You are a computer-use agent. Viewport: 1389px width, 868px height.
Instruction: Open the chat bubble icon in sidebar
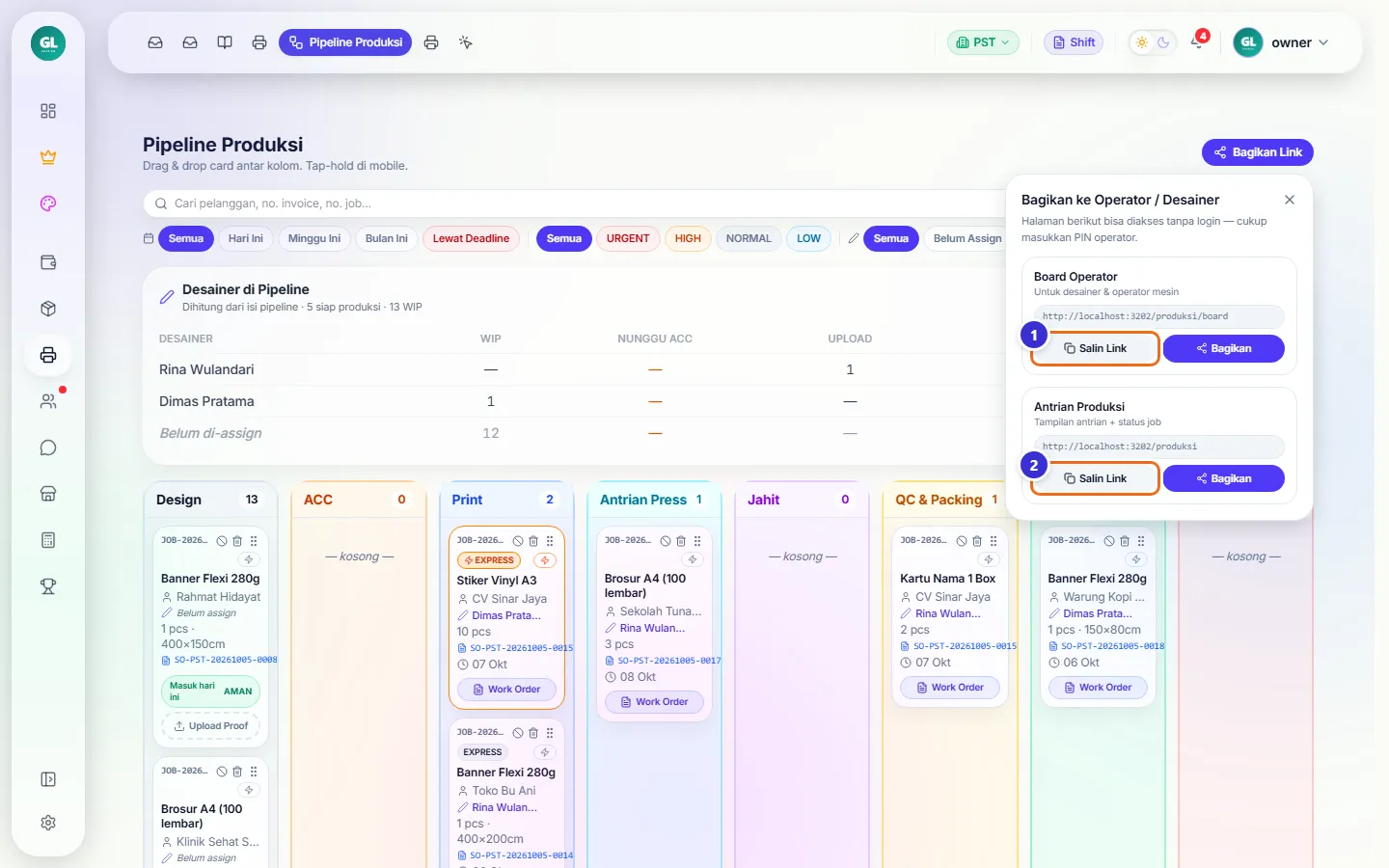click(48, 448)
